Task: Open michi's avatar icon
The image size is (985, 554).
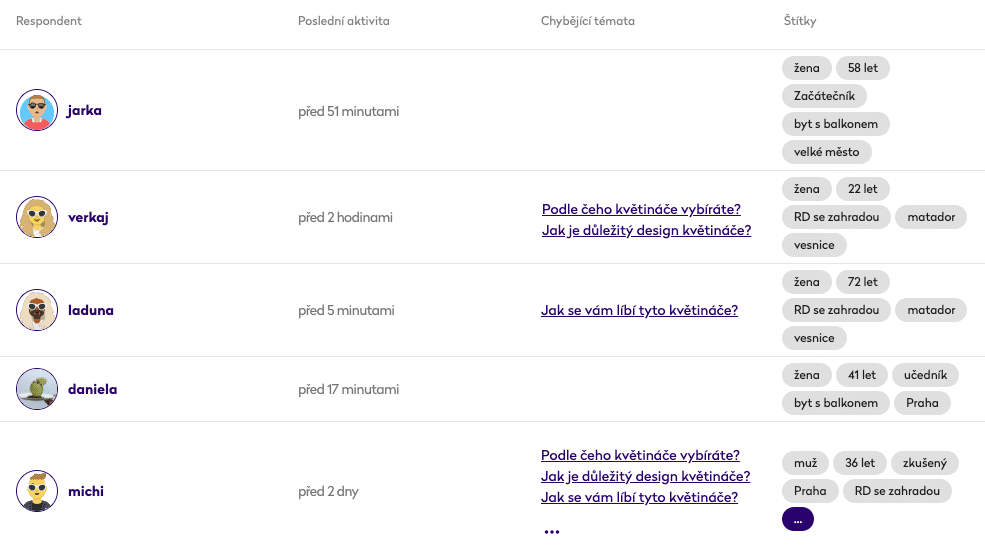Action: click(x=37, y=491)
